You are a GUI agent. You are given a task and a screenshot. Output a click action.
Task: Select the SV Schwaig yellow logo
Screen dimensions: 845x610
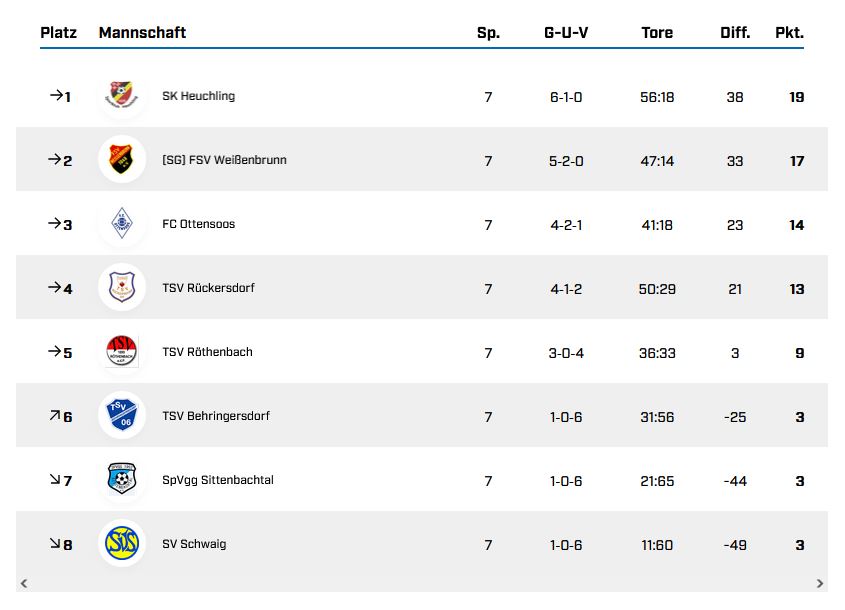point(122,544)
